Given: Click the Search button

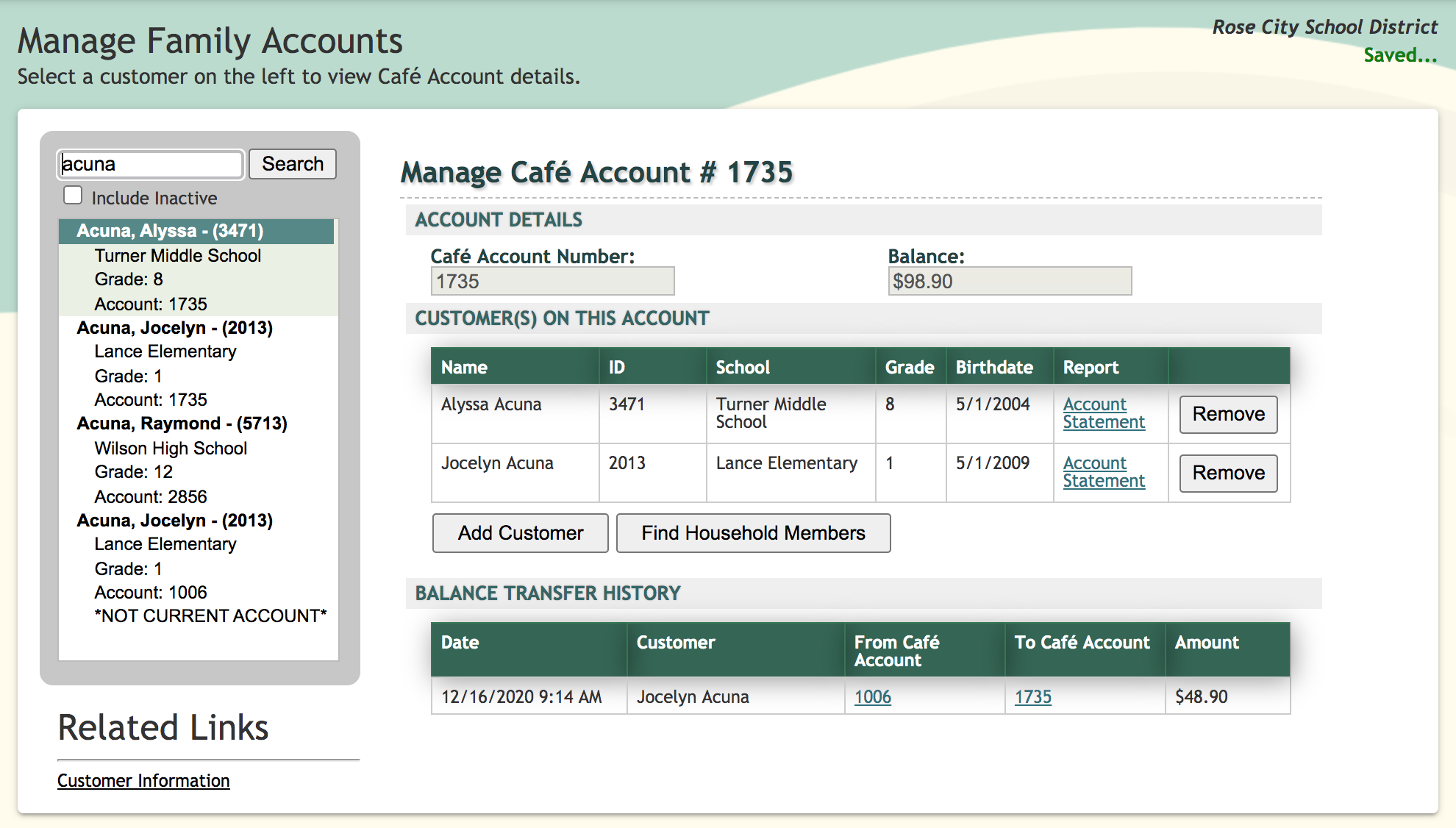Looking at the screenshot, I should [x=292, y=164].
